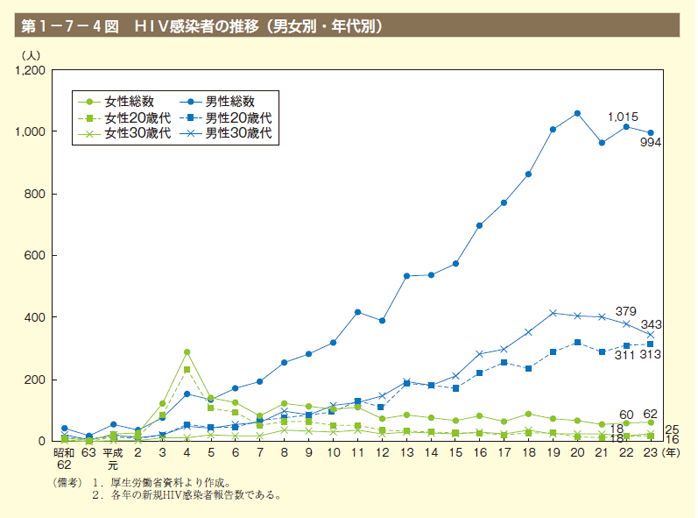The height and width of the screenshot is (518, 698).
Task: Click the 994 data label
Action: click(x=650, y=142)
